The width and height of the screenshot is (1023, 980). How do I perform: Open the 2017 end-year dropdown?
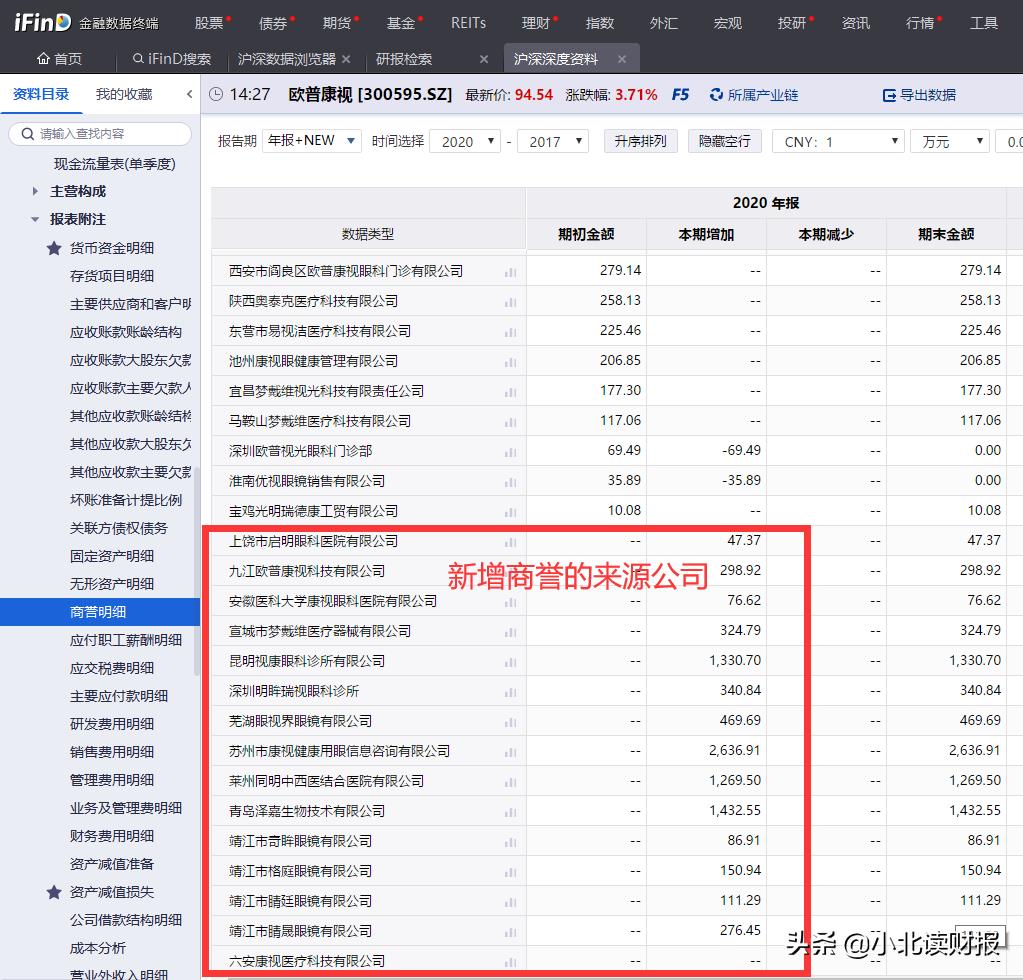click(553, 141)
